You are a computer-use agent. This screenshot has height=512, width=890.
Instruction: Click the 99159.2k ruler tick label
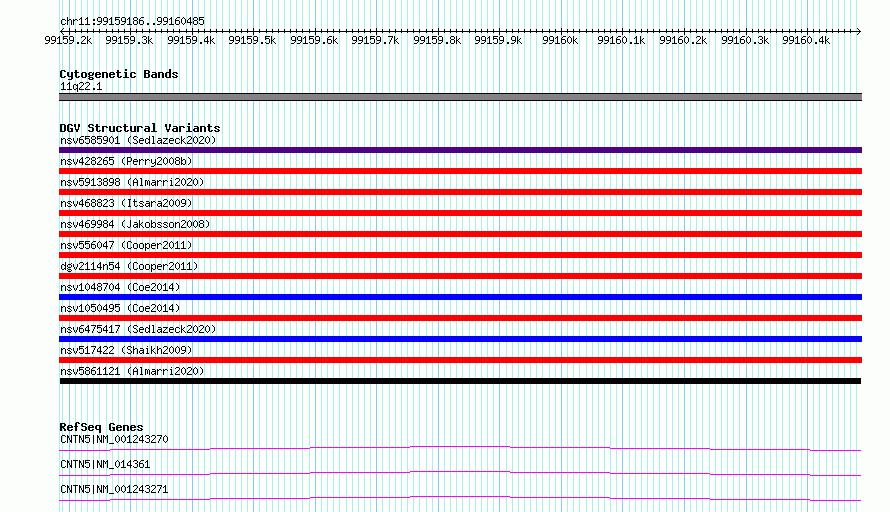[x=68, y=40]
